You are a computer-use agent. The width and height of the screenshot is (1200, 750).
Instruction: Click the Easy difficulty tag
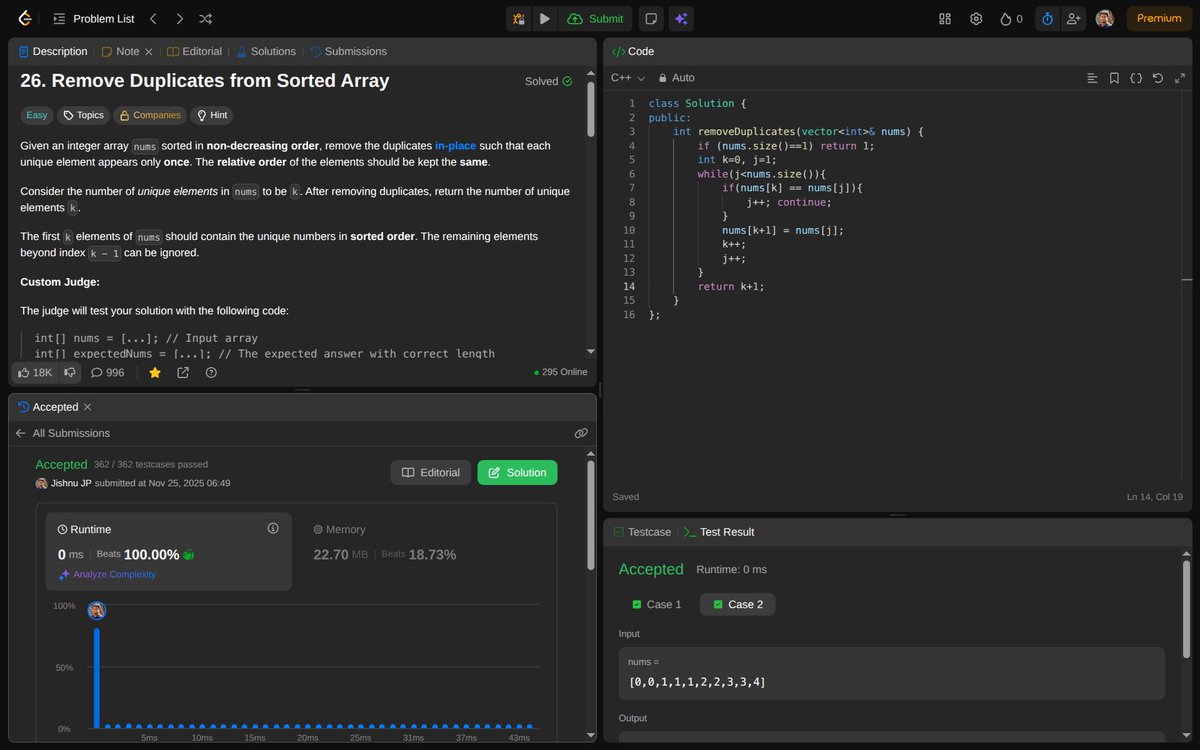point(37,115)
